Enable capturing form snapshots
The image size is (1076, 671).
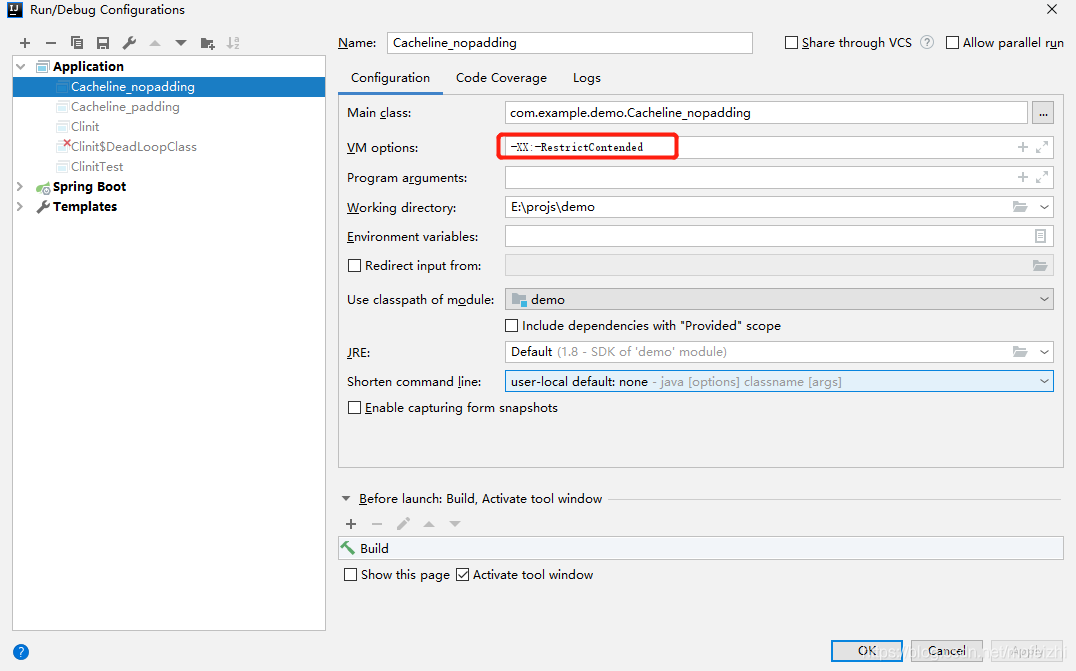[x=354, y=408]
